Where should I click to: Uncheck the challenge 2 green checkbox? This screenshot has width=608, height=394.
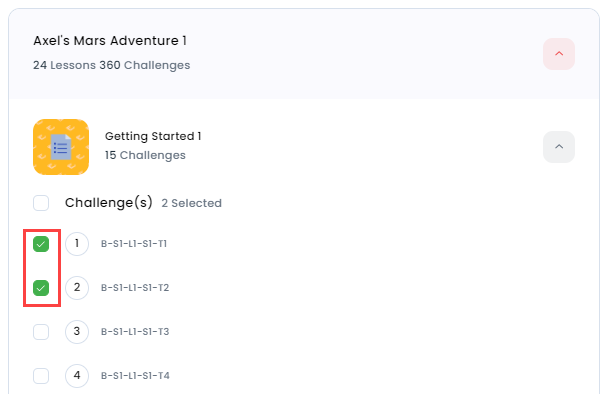pyautogui.click(x=41, y=288)
